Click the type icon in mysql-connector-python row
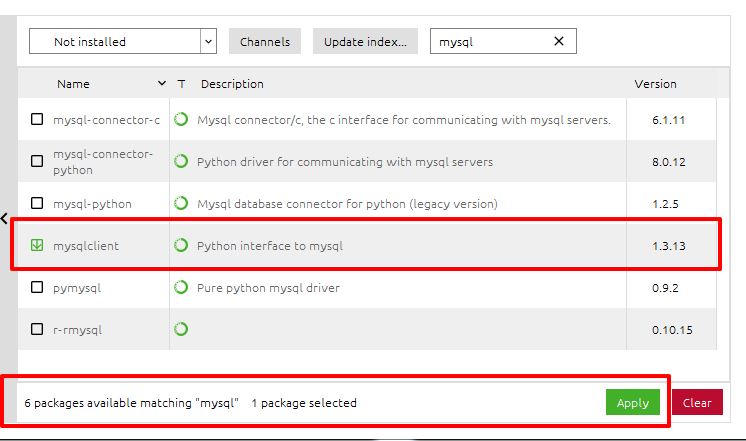Viewport: 746px width, 441px height. [181, 161]
